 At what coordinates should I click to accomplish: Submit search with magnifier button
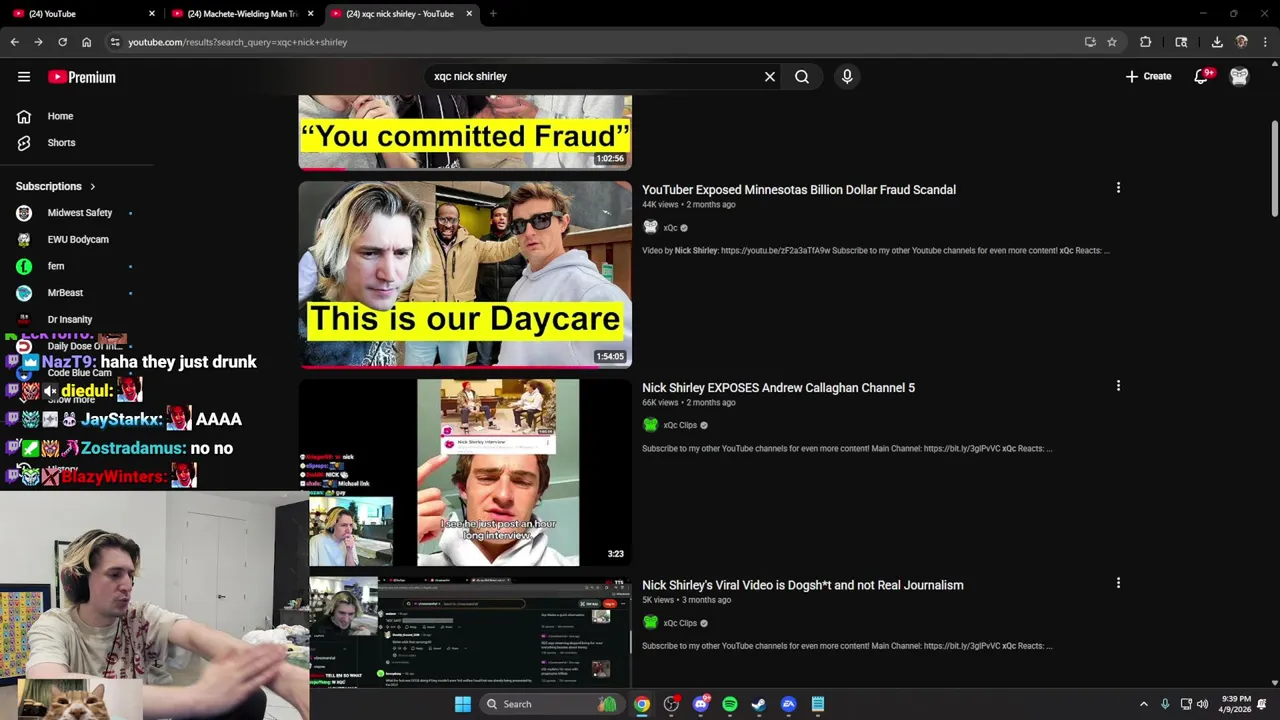(x=802, y=76)
